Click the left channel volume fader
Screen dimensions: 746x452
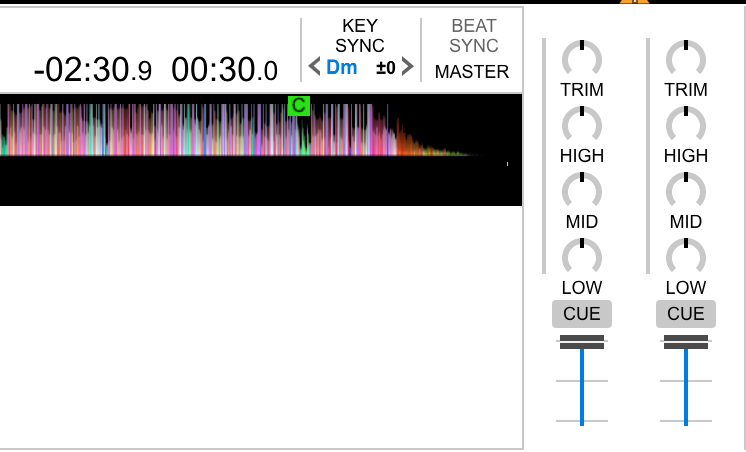point(582,343)
